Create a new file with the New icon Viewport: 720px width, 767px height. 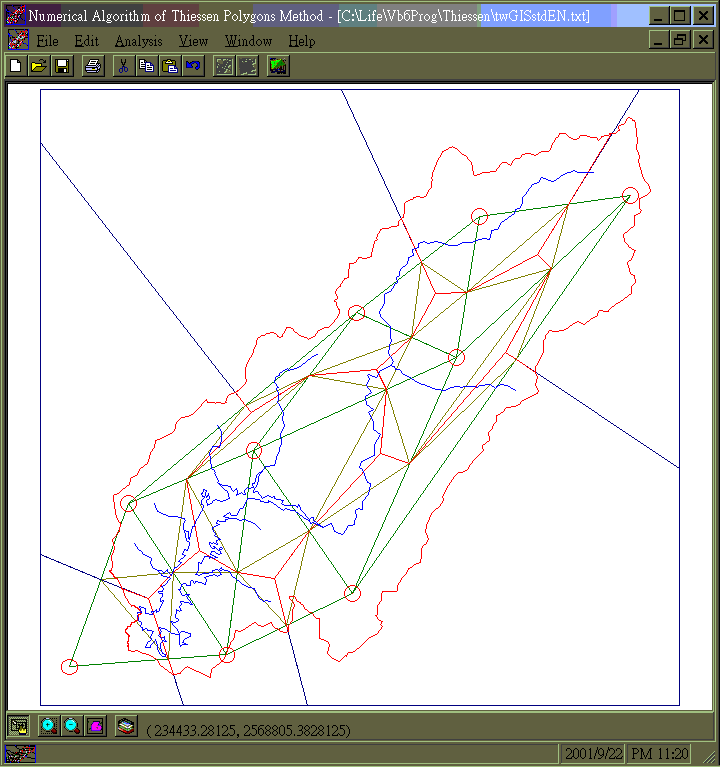coord(16,66)
